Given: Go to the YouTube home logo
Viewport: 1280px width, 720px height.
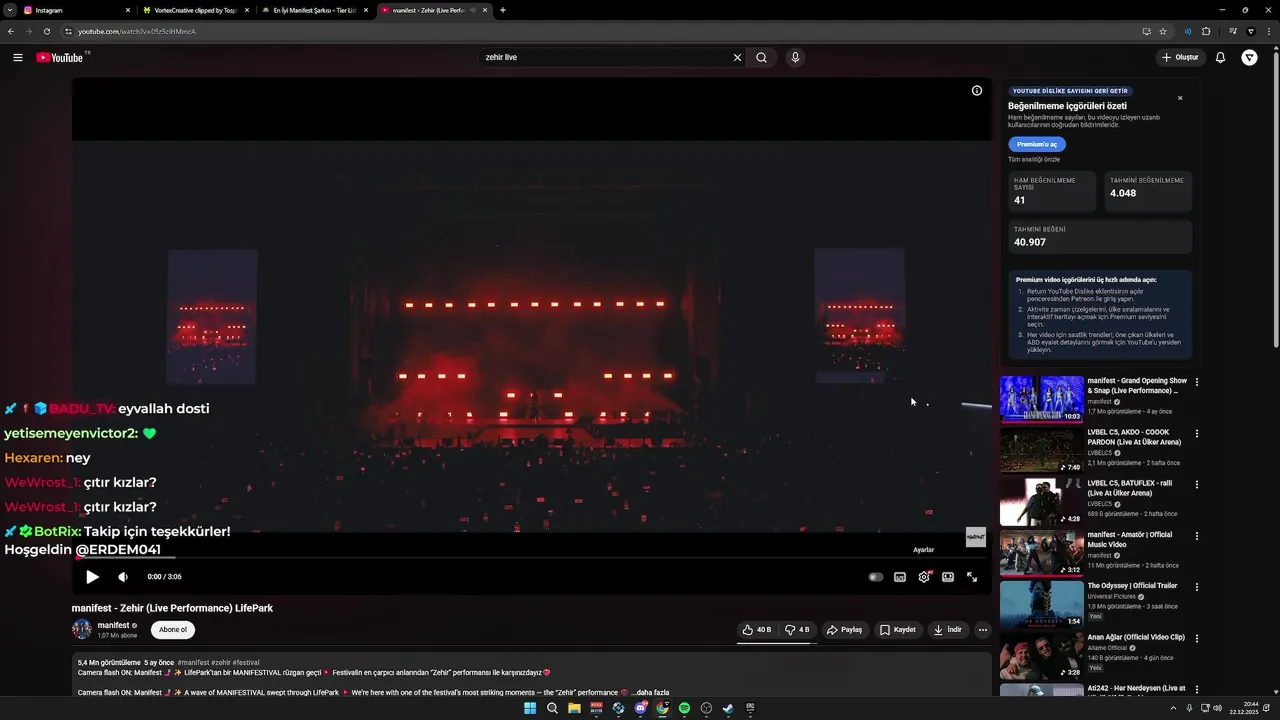Looking at the screenshot, I should (x=60, y=57).
